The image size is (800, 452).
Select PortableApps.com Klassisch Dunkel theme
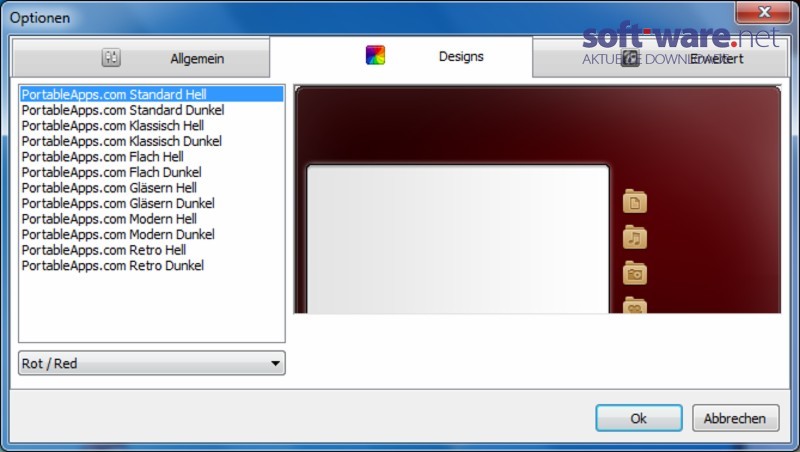point(152,141)
